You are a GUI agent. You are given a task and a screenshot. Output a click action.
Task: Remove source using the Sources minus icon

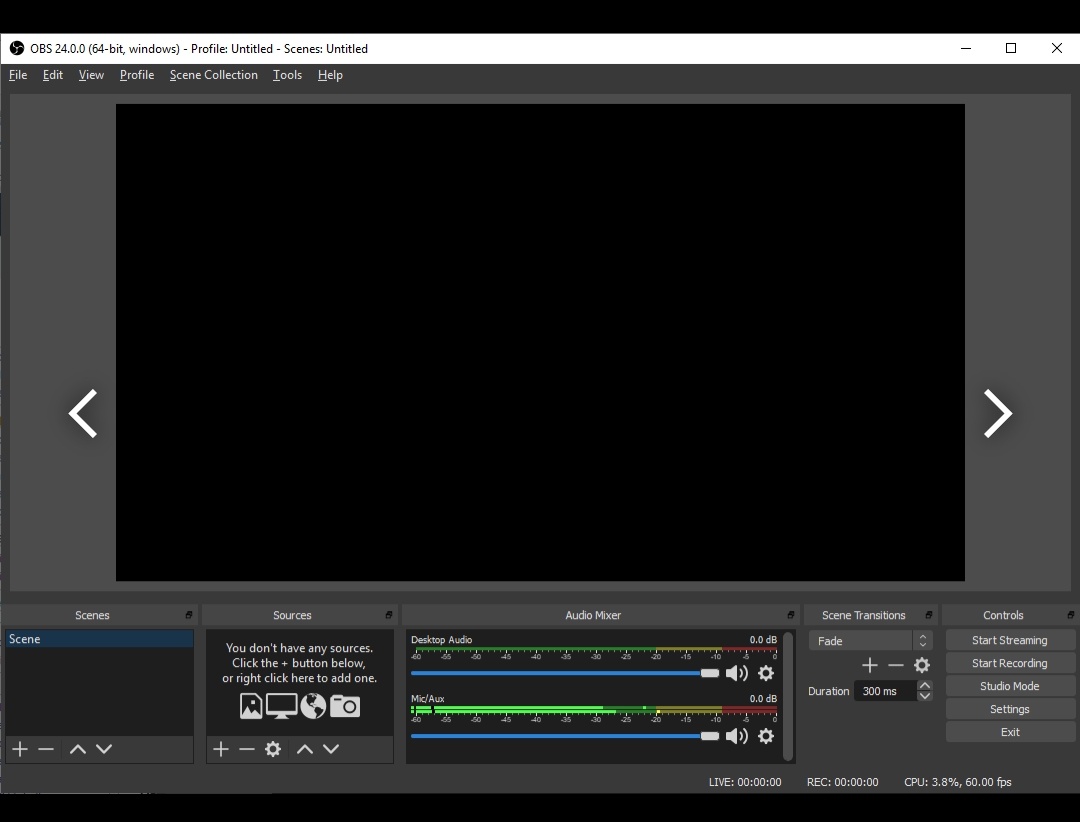[x=247, y=749]
